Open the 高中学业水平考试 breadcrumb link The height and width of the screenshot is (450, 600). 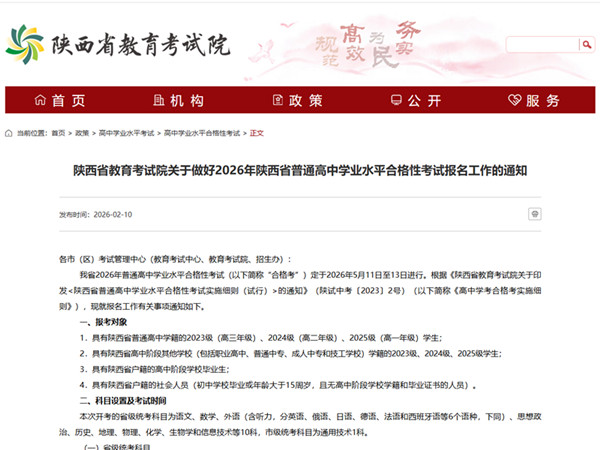pos(126,133)
